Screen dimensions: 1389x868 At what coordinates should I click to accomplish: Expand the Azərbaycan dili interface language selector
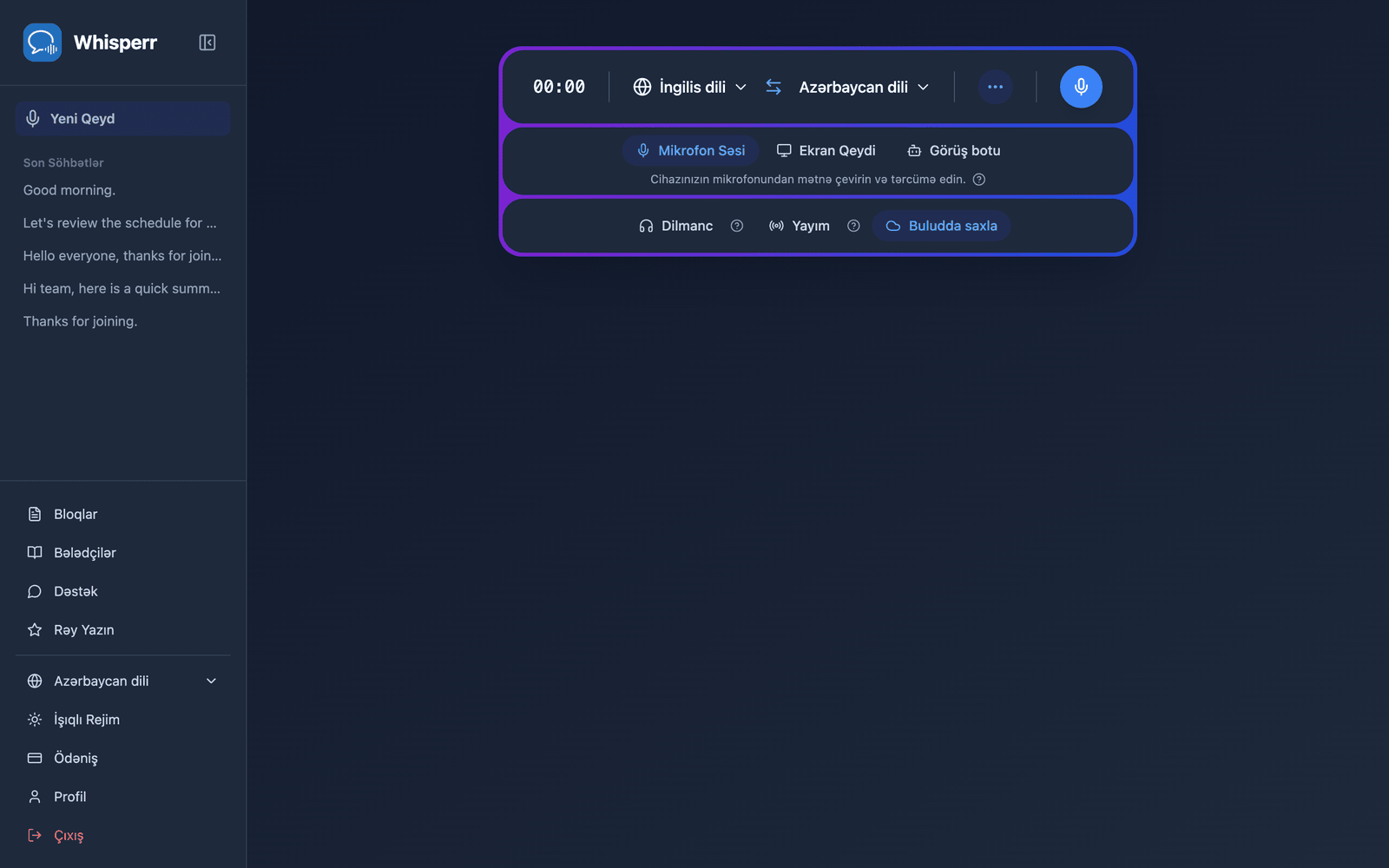122,681
